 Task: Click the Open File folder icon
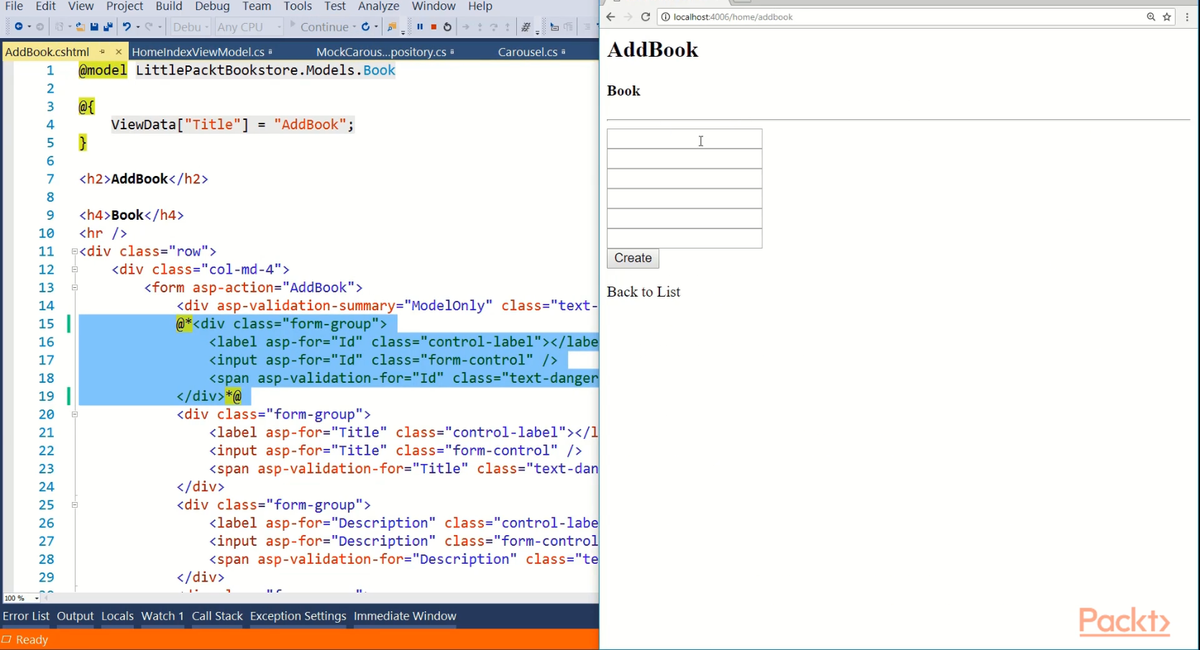80,27
